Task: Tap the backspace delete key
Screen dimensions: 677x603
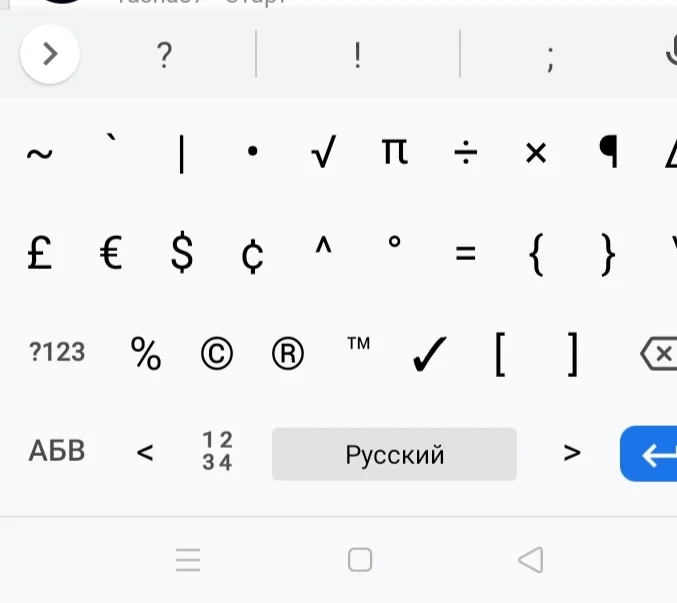Action: 659,354
